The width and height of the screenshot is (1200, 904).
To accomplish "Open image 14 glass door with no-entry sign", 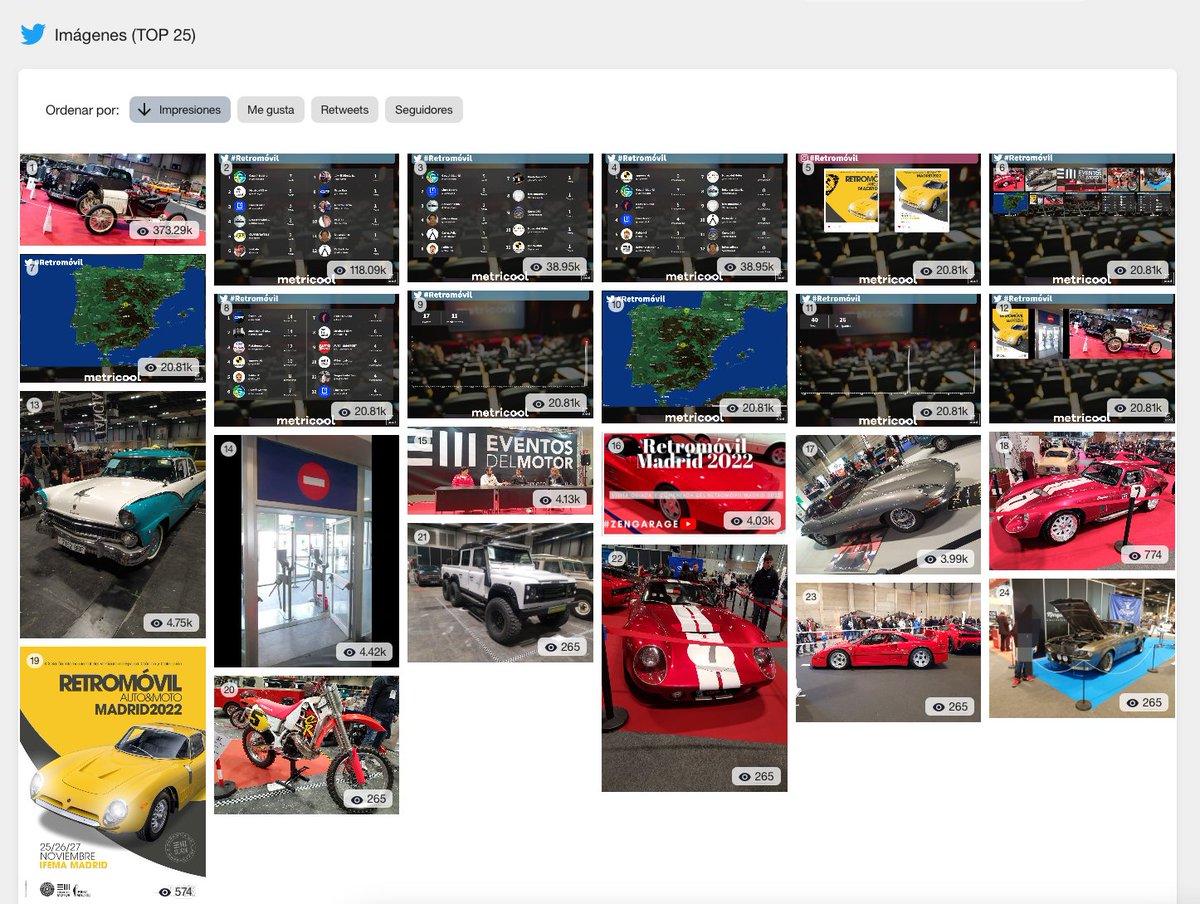I will point(306,550).
